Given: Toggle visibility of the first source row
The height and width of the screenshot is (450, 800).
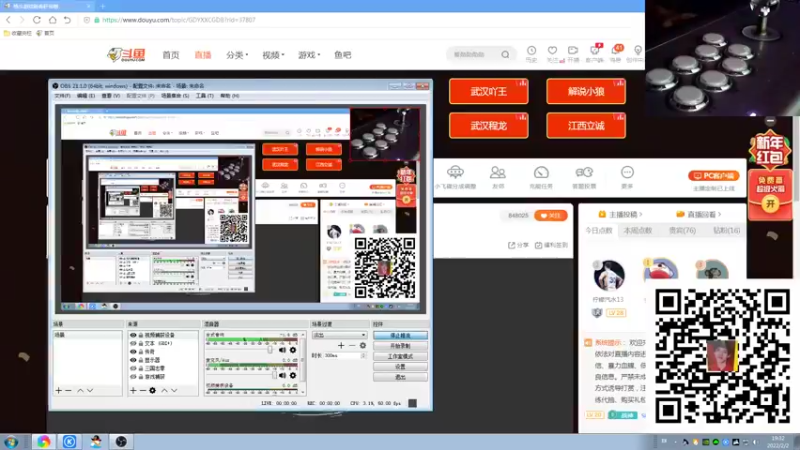Looking at the screenshot, I should click(133, 335).
